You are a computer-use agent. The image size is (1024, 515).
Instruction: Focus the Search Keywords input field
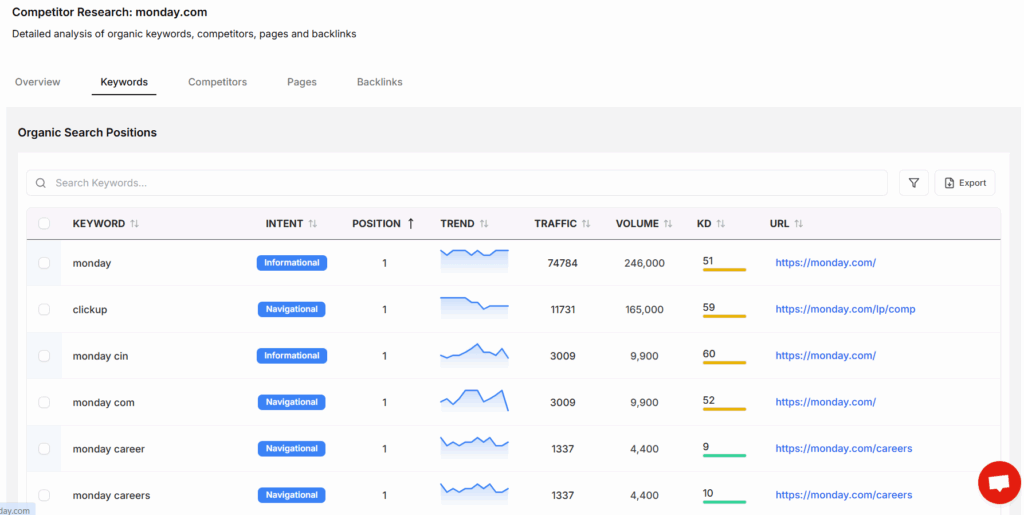[x=457, y=183]
